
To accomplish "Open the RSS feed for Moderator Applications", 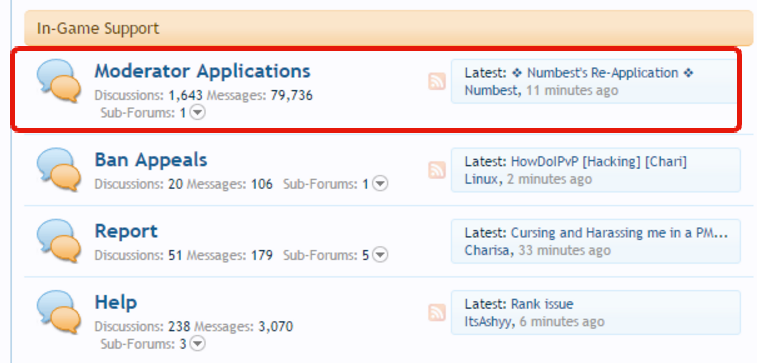I will (x=437, y=81).
